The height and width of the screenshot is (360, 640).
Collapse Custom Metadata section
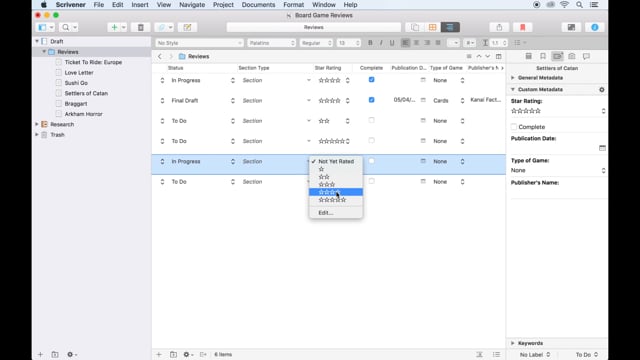pos(513,89)
